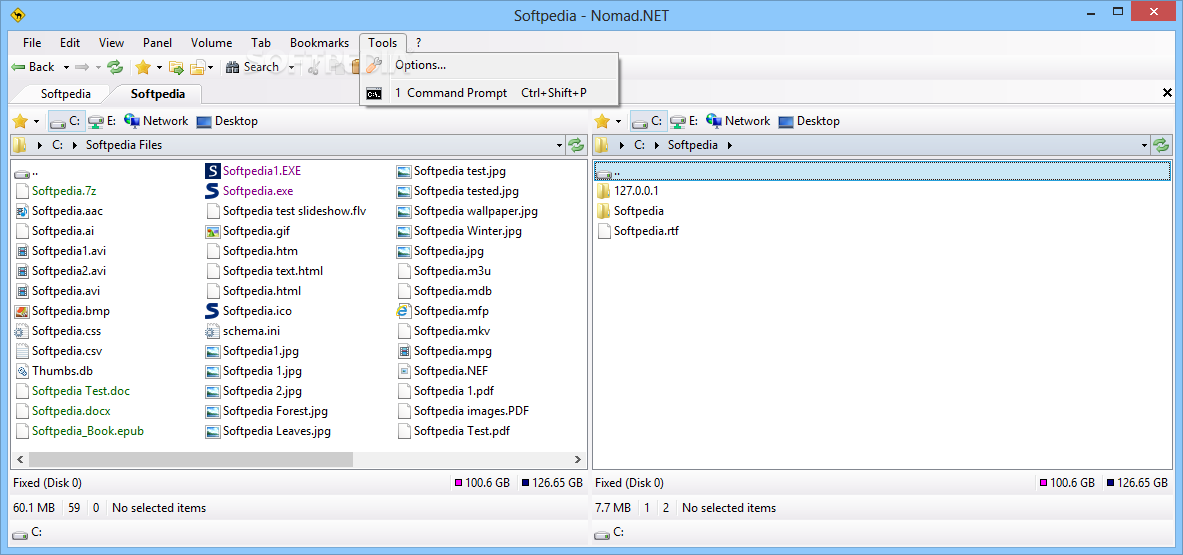Open the left panel path history dropdown
Image resolution: width=1183 pixels, height=555 pixels.
(559, 145)
